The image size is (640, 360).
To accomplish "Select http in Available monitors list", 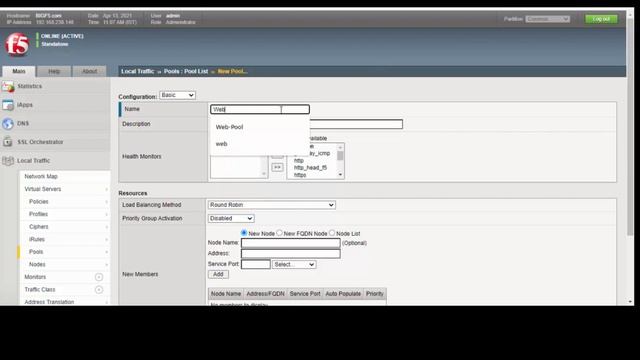I will pos(299,161).
